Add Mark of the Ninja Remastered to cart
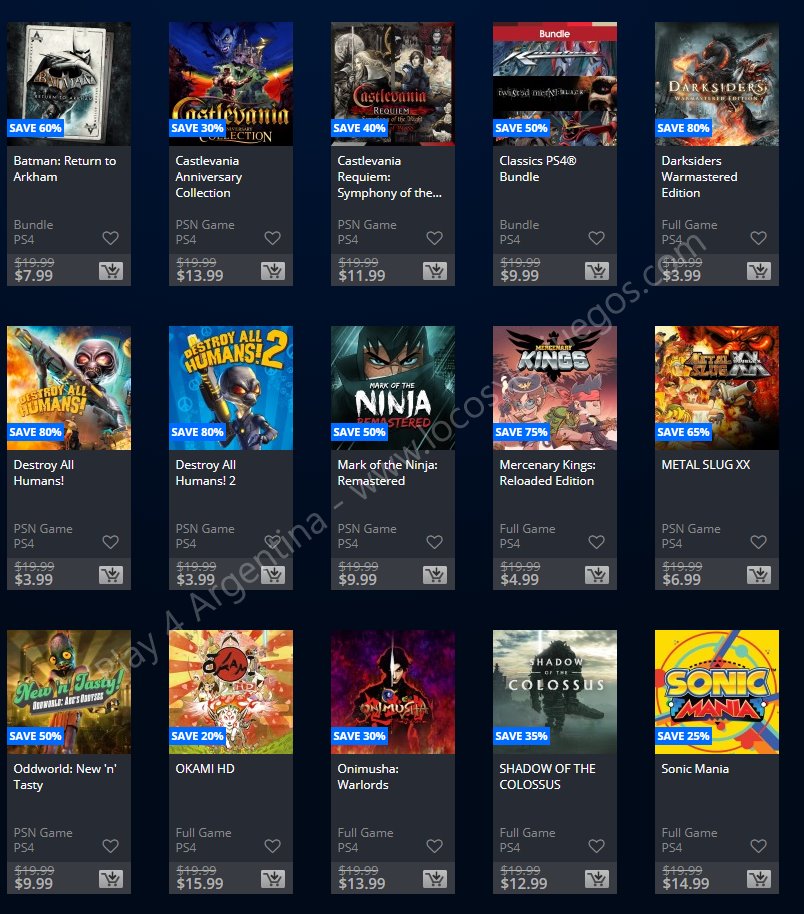 (x=435, y=575)
